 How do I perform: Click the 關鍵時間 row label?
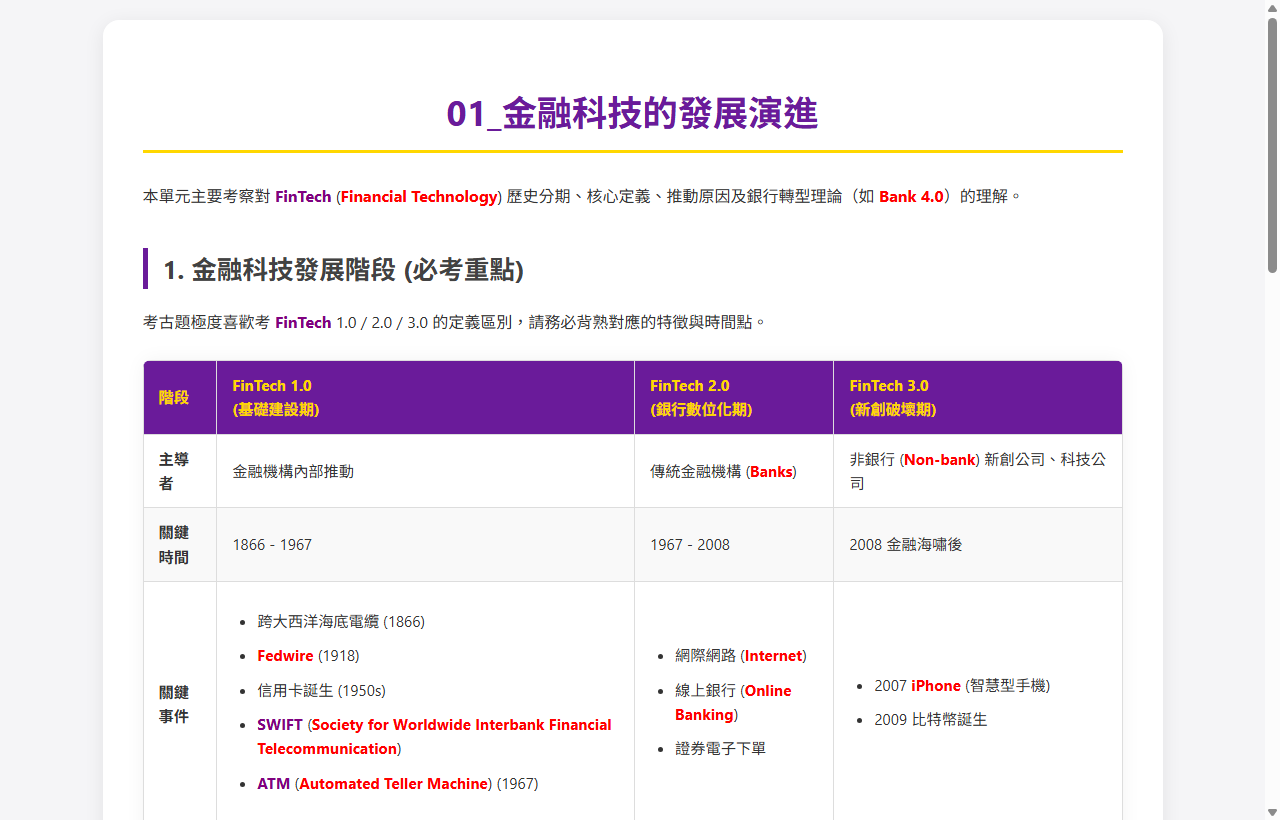coord(180,544)
